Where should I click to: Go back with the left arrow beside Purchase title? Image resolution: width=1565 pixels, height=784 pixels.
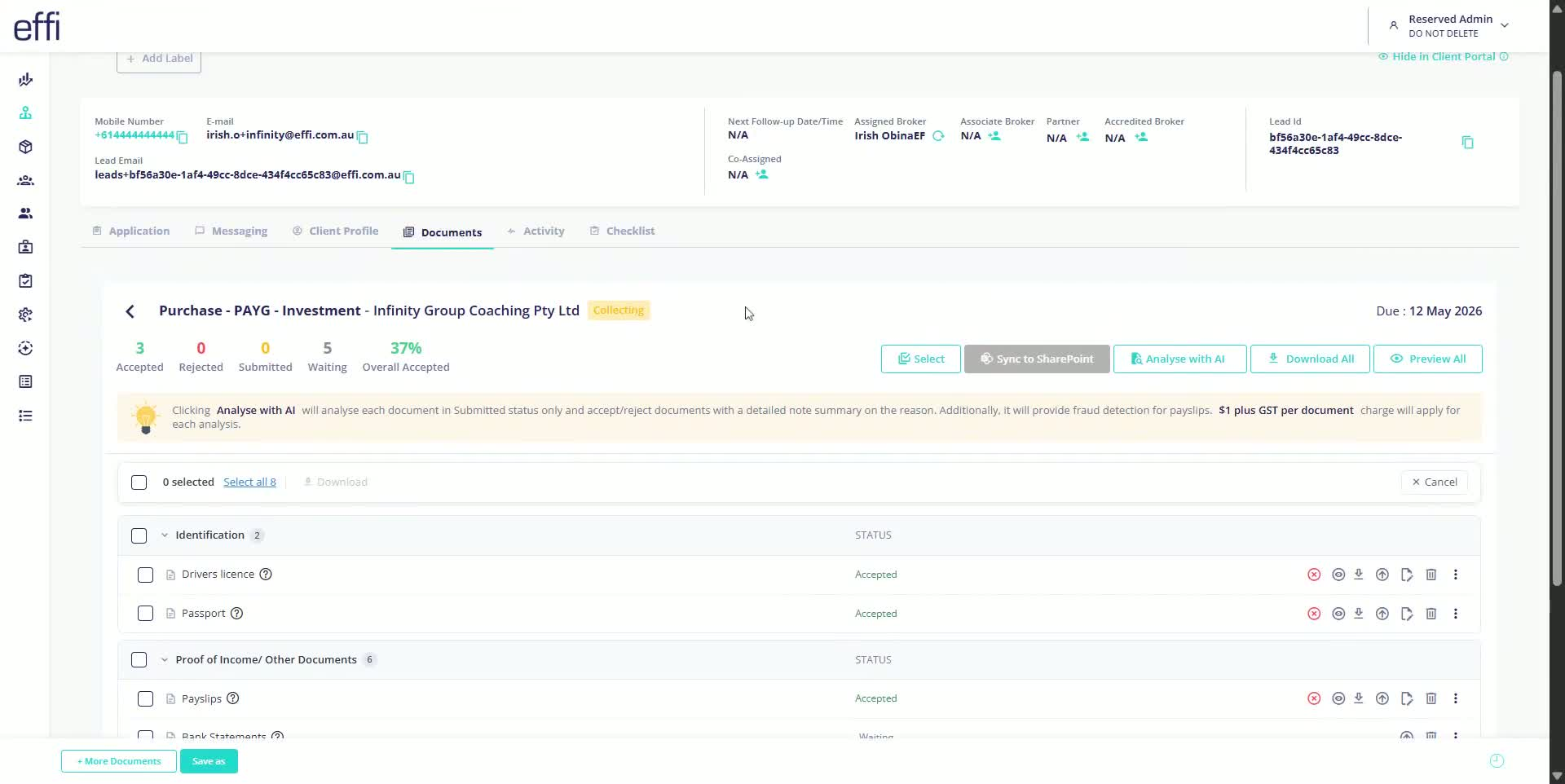tap(130, 311)
